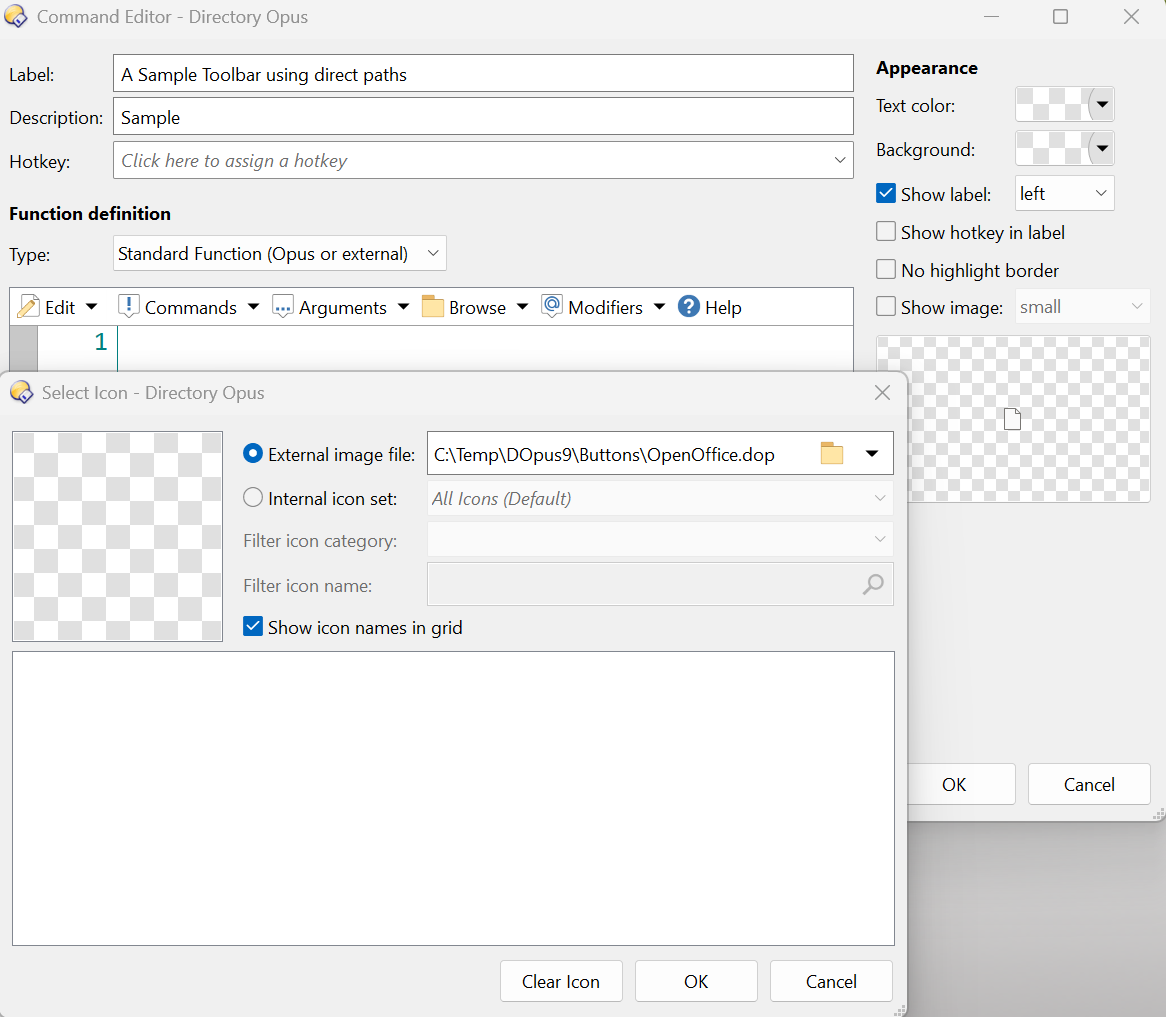The height and width of the screenshot is (1017, 1166).
Task: Expand the Hotkey dropdown arrow
Action: (839, 161)
